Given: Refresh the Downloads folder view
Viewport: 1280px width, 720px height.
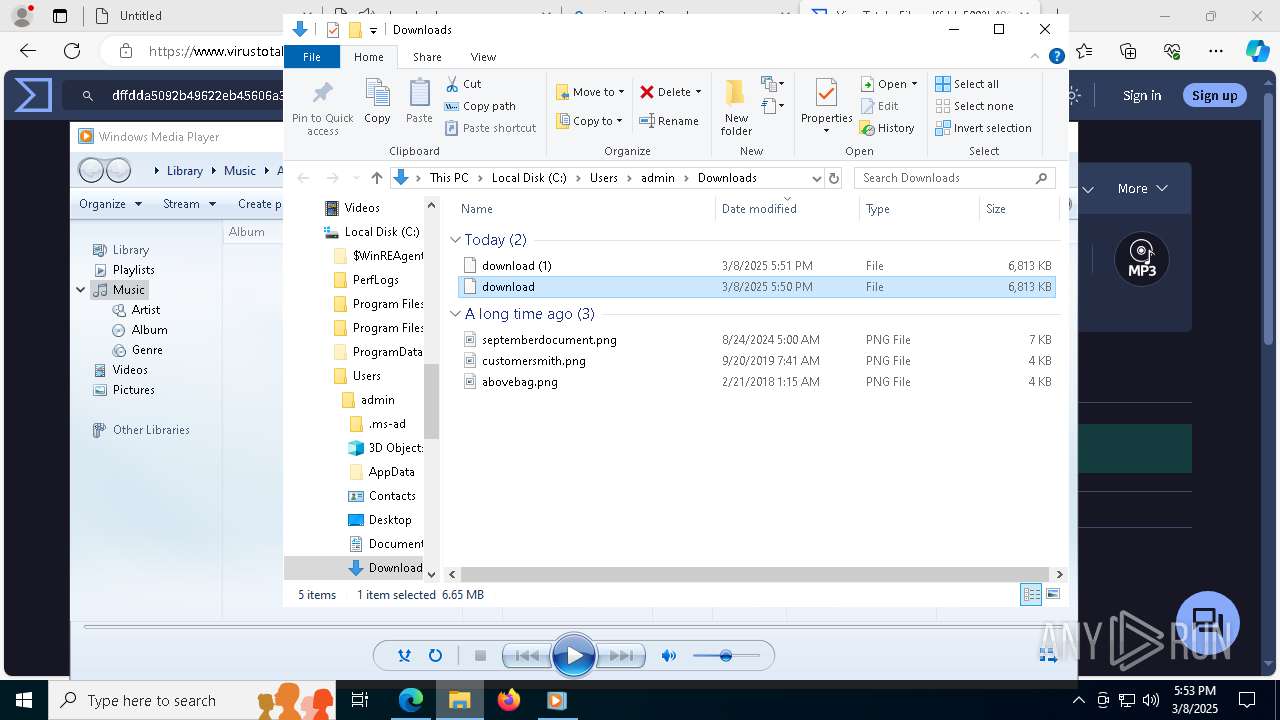Looking at the screenshot, I should pos(834,178).
